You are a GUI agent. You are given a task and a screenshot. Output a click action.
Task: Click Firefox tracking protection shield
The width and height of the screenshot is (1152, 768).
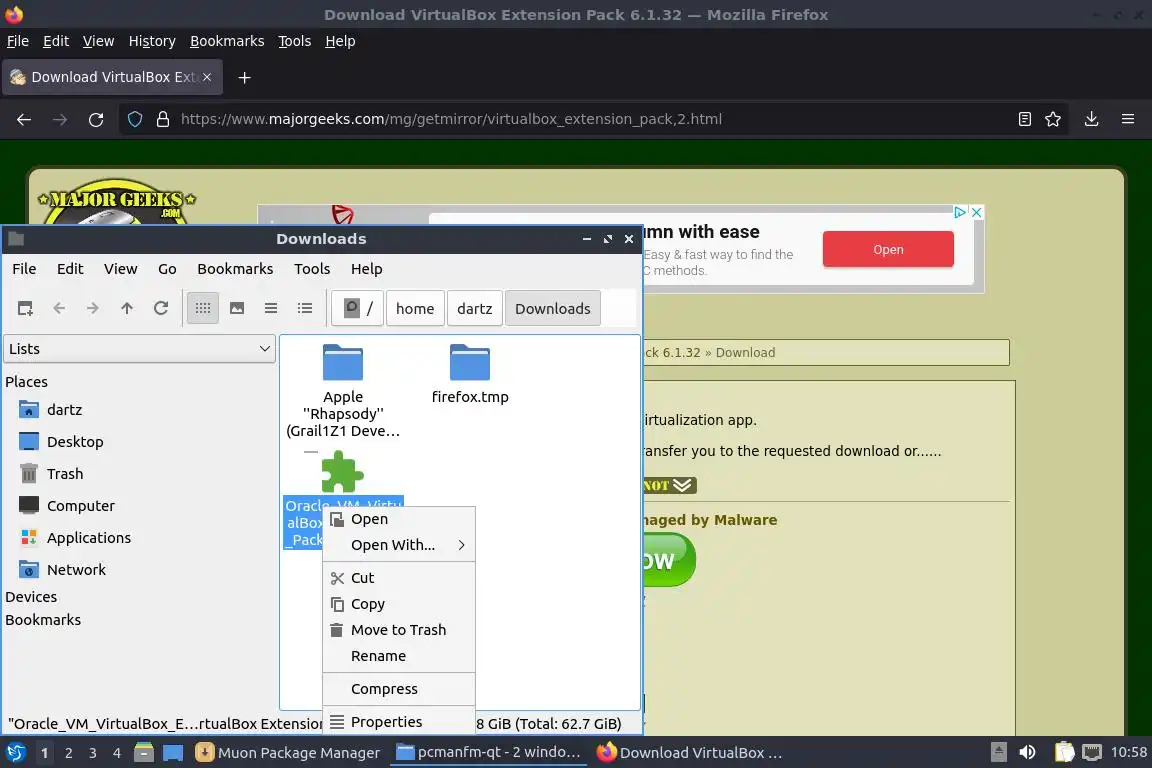(135, 119)
